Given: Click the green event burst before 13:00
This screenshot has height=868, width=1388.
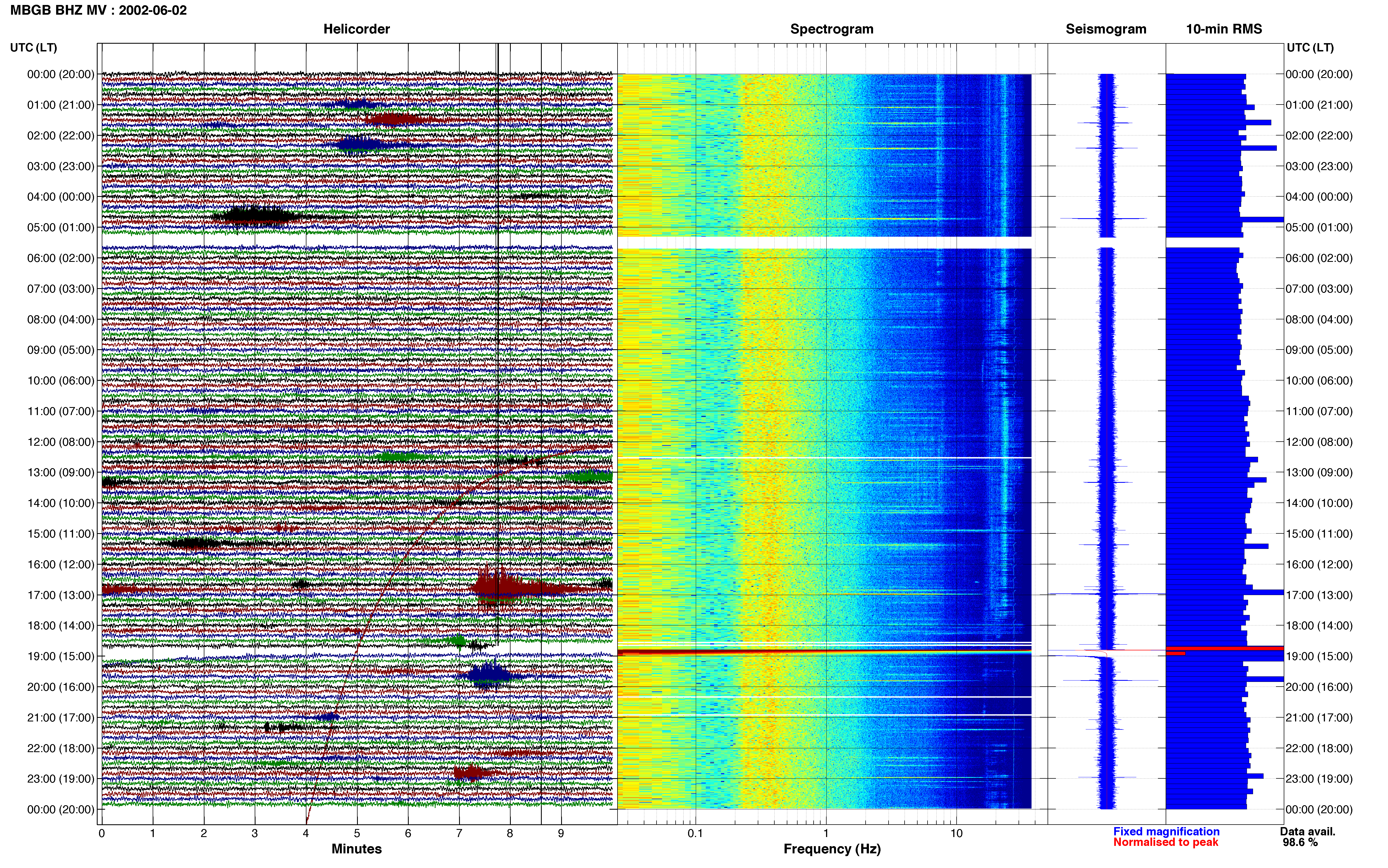Looking at the screenshot, I should click(402, 457).
